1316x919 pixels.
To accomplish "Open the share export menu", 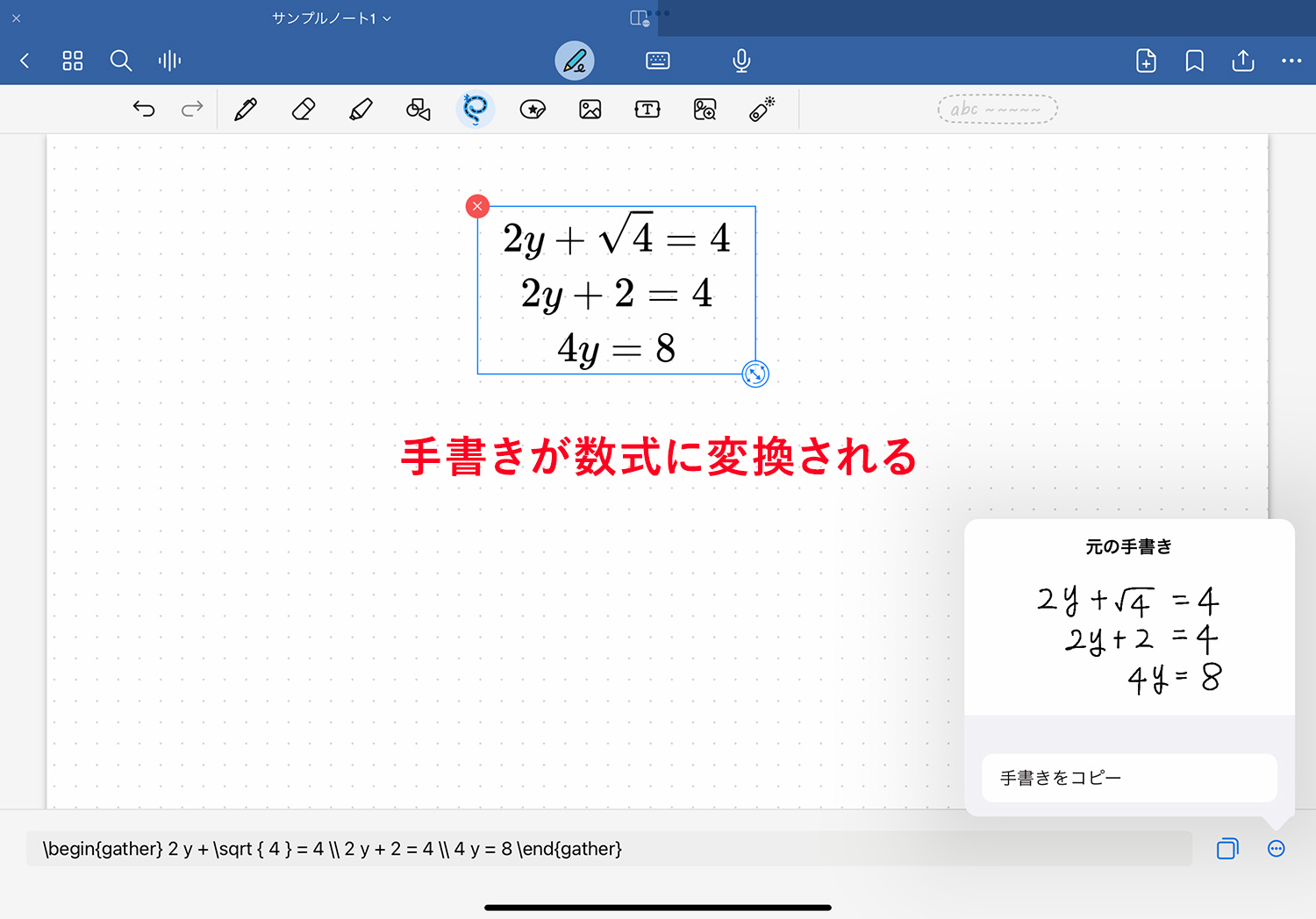I will click(1243, 61).
